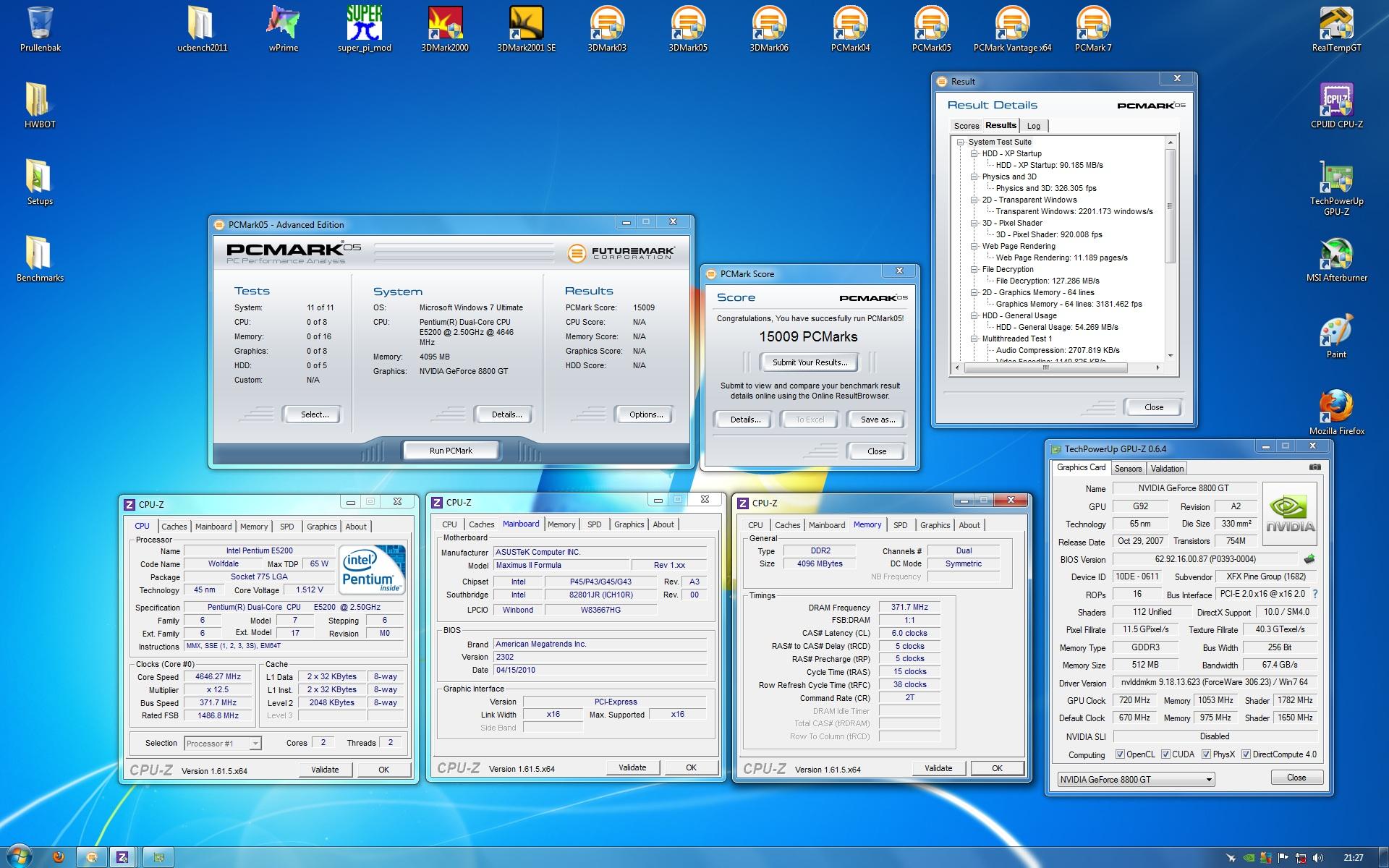Open the GPU selection dropdown in GPU-Z
The width and height of the screenshot is (1389, 868).
pyautogui.click(x=1136, y=779)
